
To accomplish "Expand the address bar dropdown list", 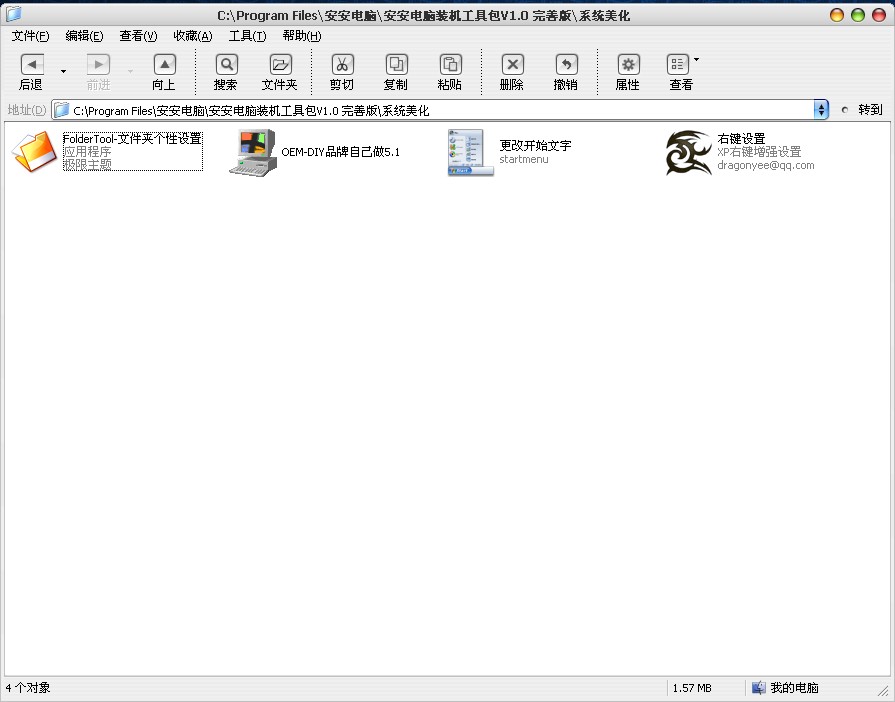I will point(821,110).
